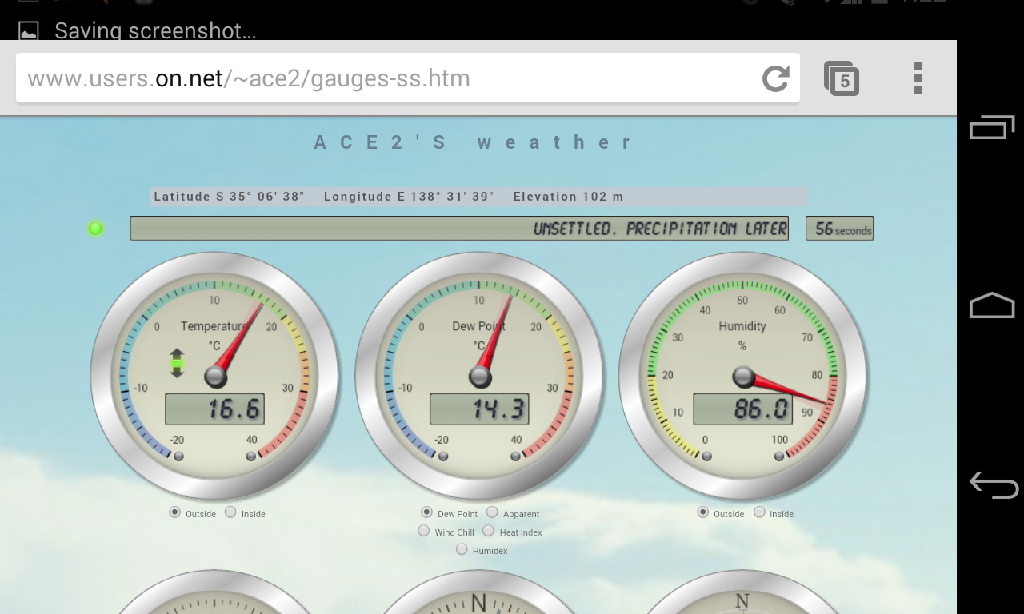Click the green status LED indicator

click(x=96, y=229)
